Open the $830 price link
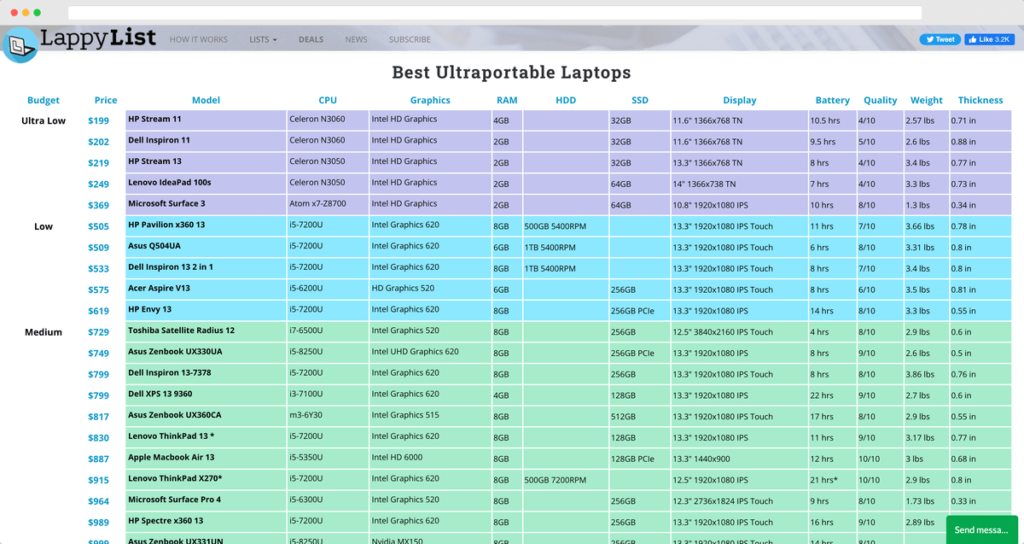Image resolution: width=1024 pixels, height=544 pixels. (x=99, y=438)
